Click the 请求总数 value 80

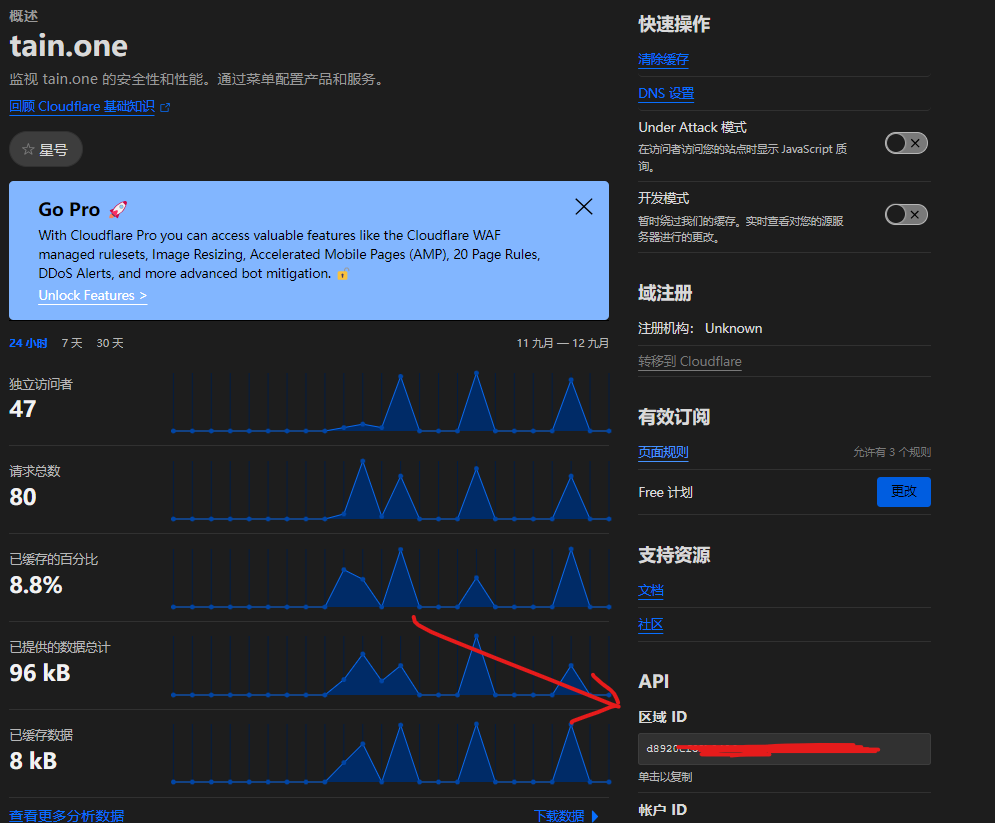(x=23, y=497)
